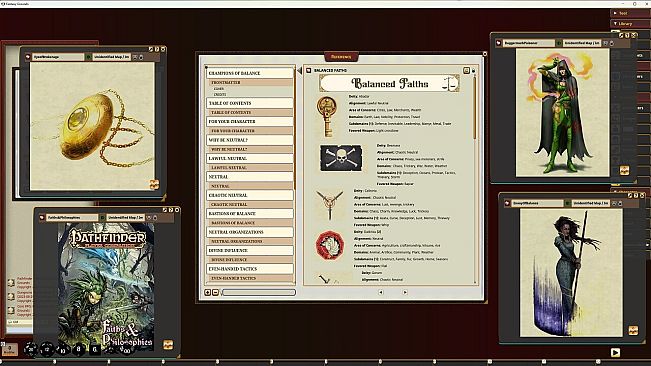
Task: Toggle the lock in the amulet image window
Action: [141, 57]
